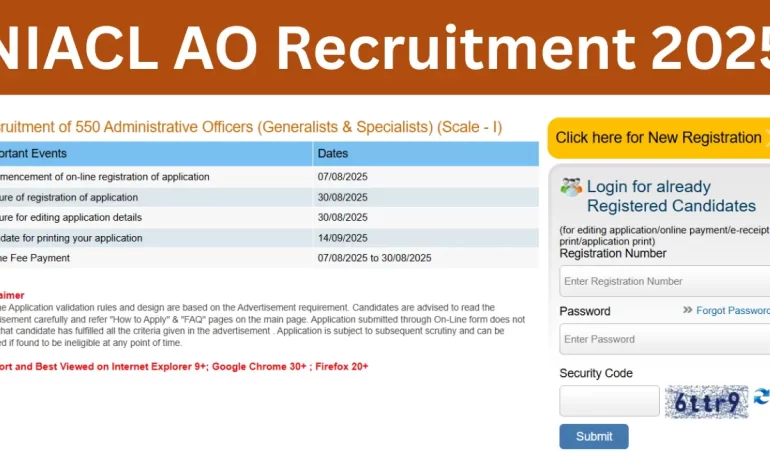Click the Dates column header
This screenshot has height=470, width=770.
click(333, 154)
